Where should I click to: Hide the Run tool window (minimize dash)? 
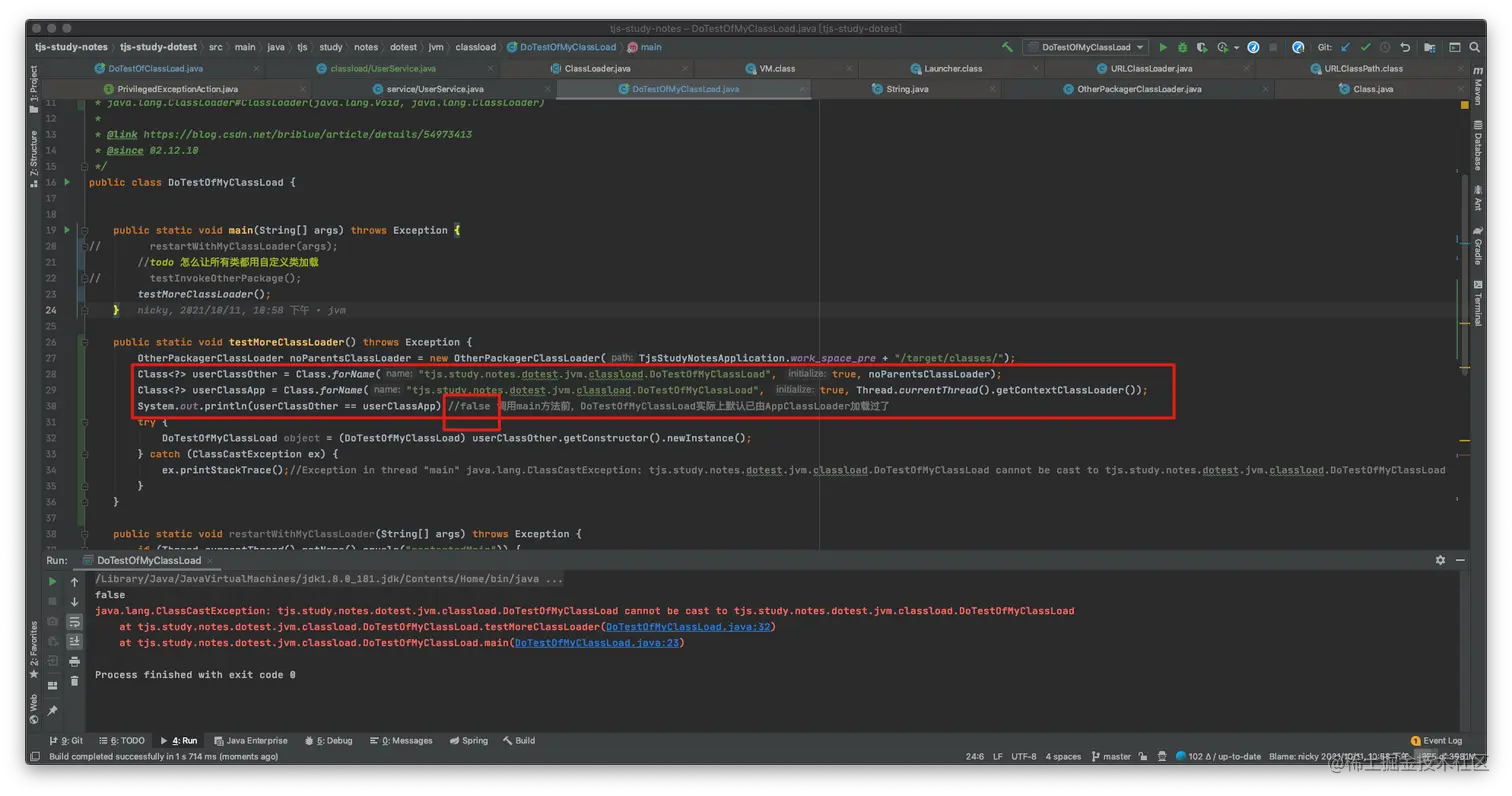tap(1461, 561)
